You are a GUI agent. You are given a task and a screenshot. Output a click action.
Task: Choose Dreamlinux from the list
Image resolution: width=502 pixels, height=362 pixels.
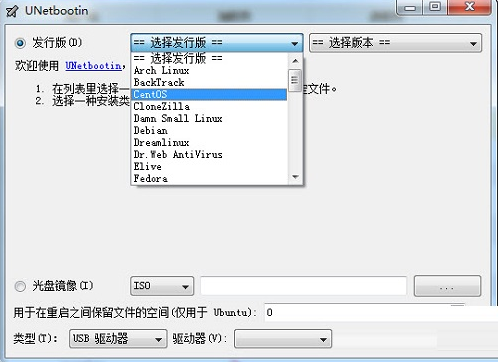209,143
